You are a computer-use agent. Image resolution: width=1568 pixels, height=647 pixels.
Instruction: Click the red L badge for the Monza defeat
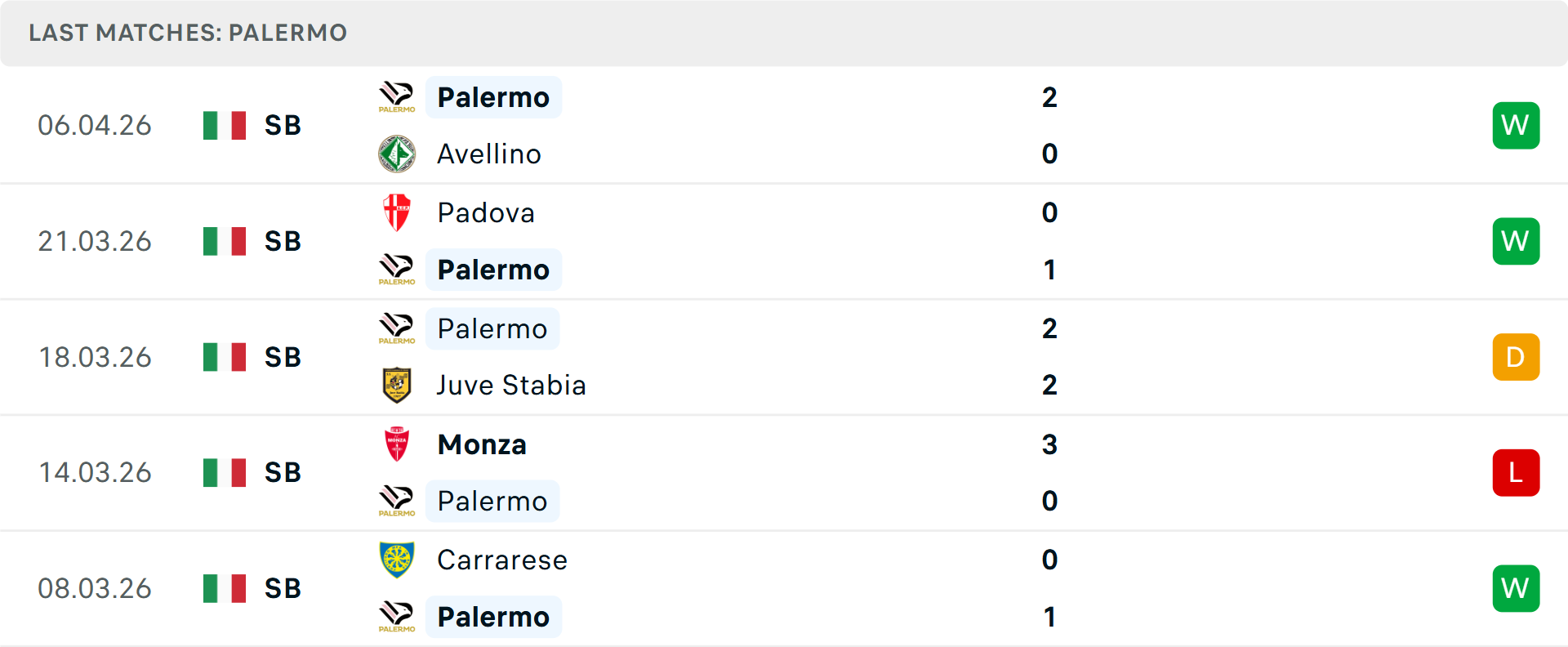(x=1516, y=472)
